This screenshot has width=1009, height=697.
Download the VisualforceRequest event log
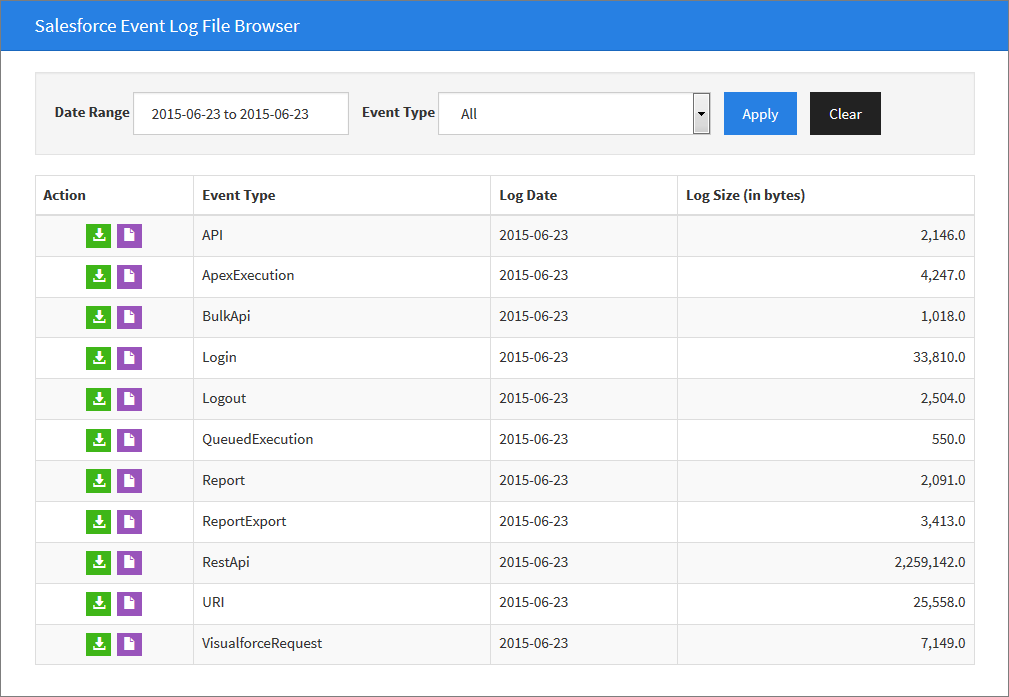point(98,644)
